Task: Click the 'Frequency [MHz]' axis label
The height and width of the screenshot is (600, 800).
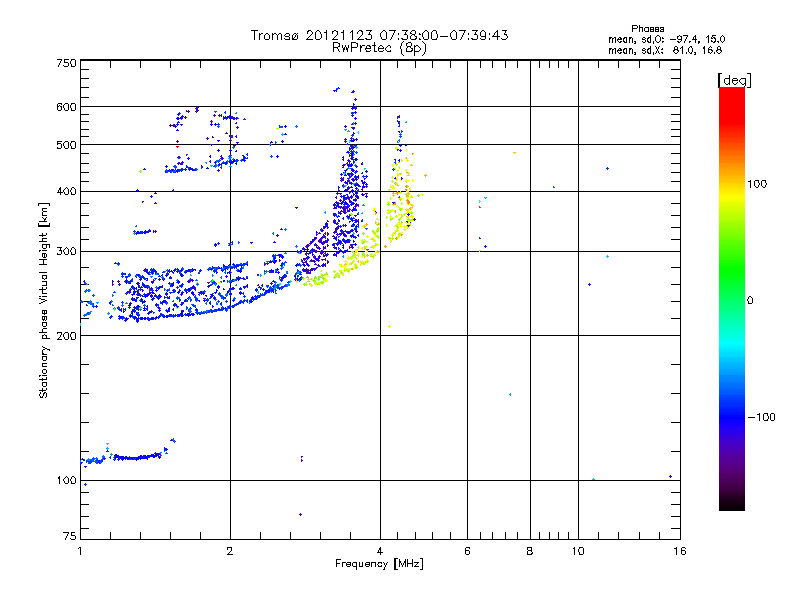Action: [x=379, y=564]
